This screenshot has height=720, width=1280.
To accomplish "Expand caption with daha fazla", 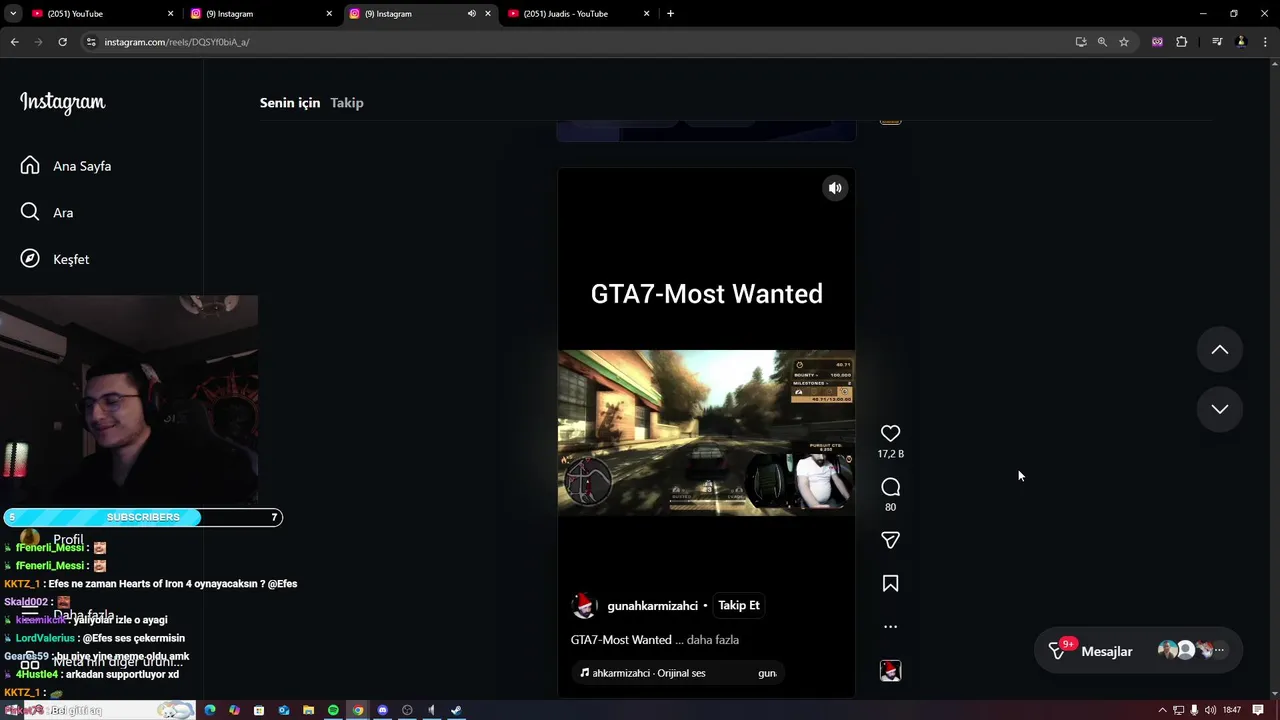I will click(713, 640).
